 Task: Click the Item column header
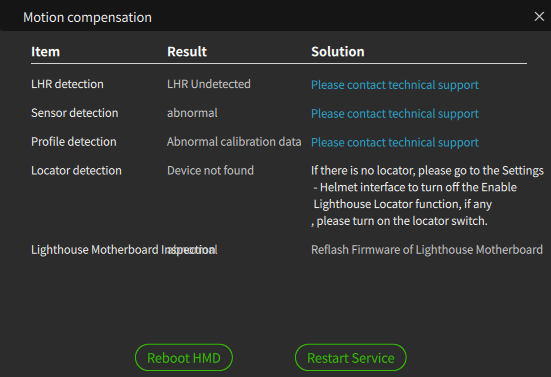tap(46, 52)
